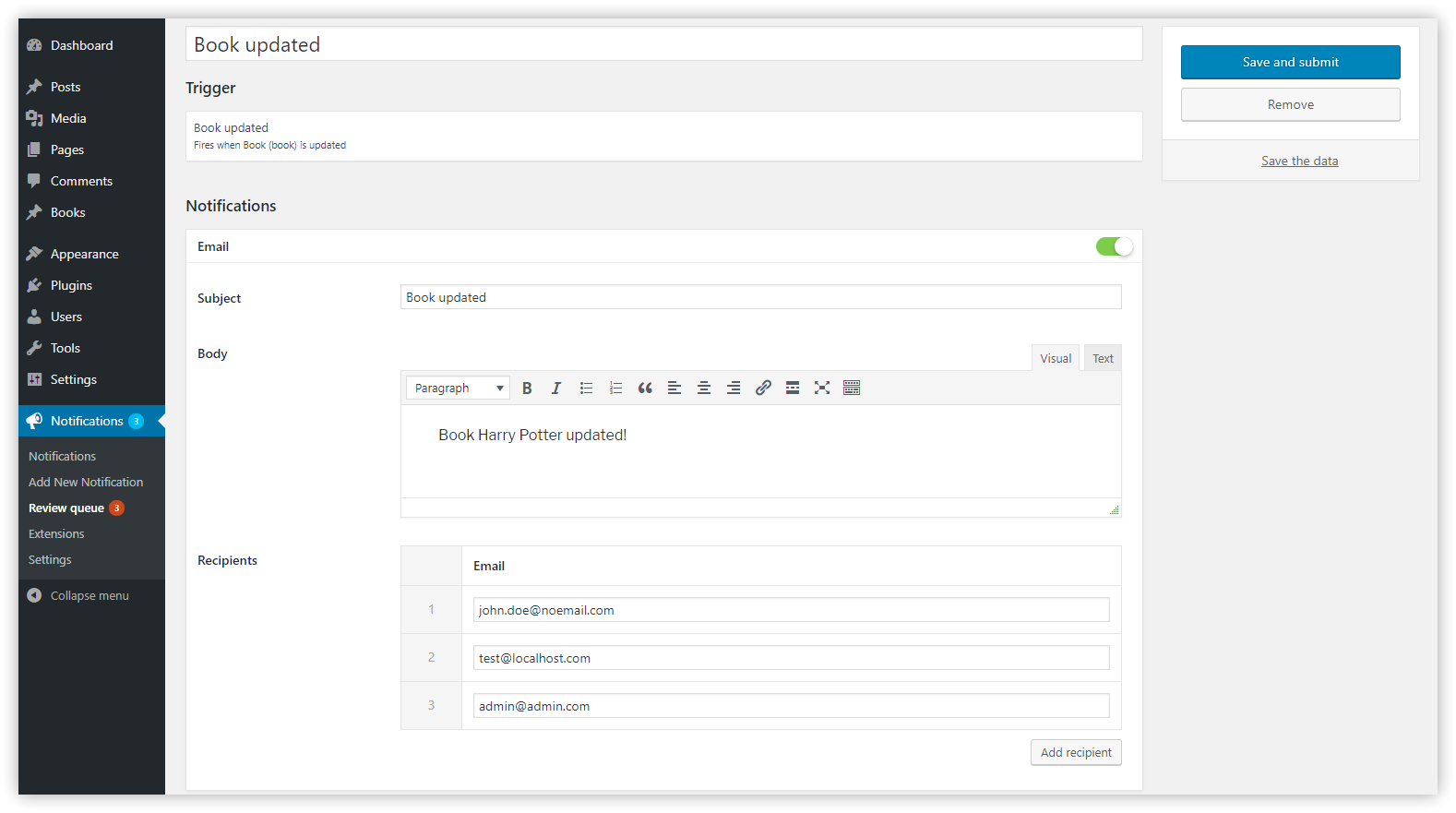Insert a link using editor toolbar
Viewport: 1456px width, 813px height.
(763, 389)
